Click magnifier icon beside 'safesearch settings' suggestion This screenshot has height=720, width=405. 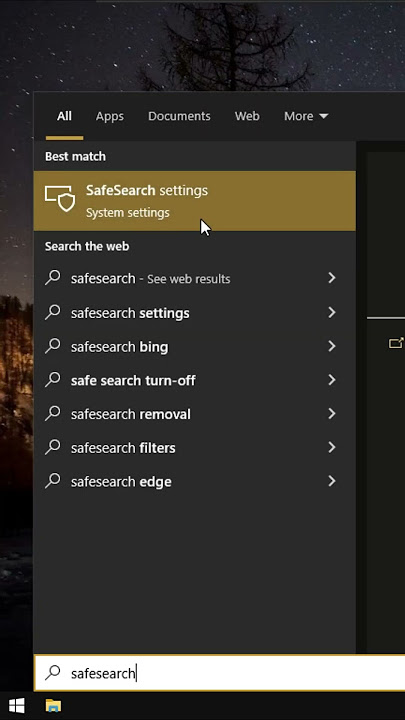[53, 312]
